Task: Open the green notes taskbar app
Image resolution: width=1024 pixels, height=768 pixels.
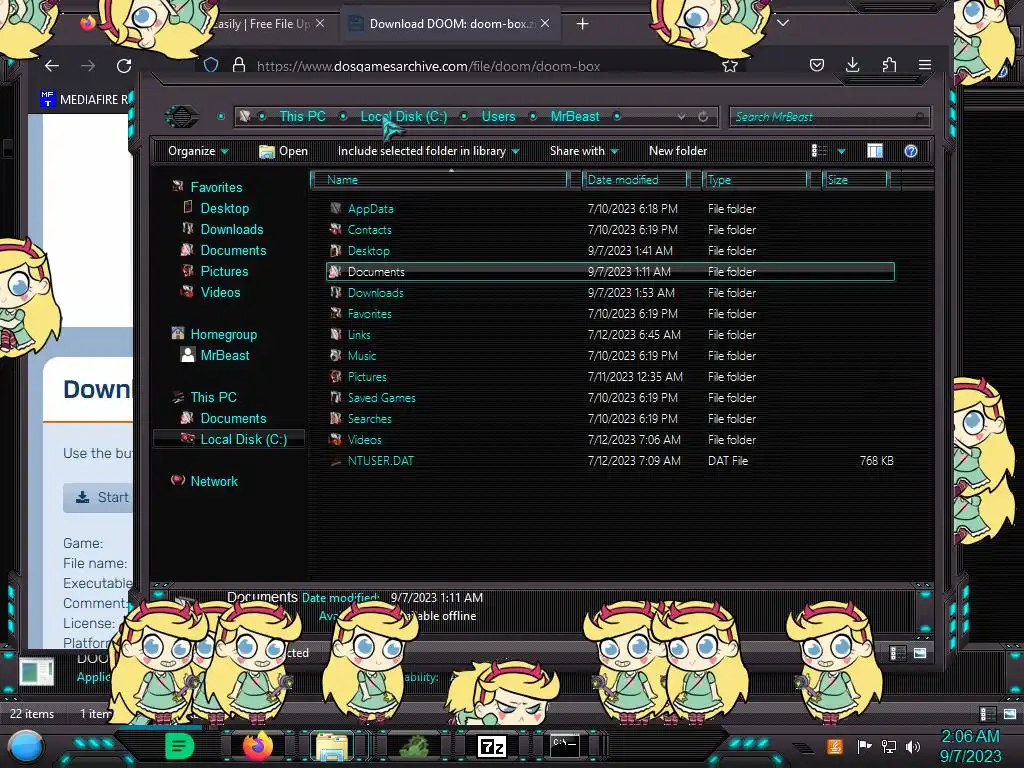Action: 180,746
